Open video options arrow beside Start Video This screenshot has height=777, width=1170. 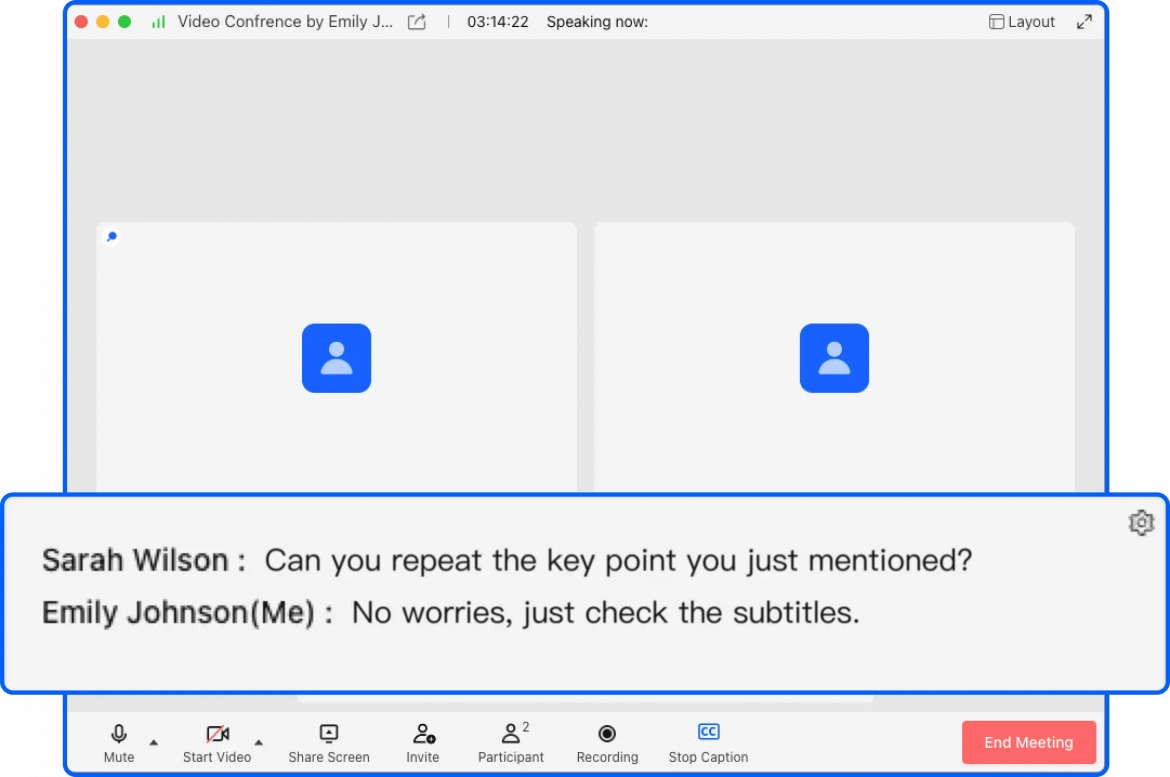259,742
